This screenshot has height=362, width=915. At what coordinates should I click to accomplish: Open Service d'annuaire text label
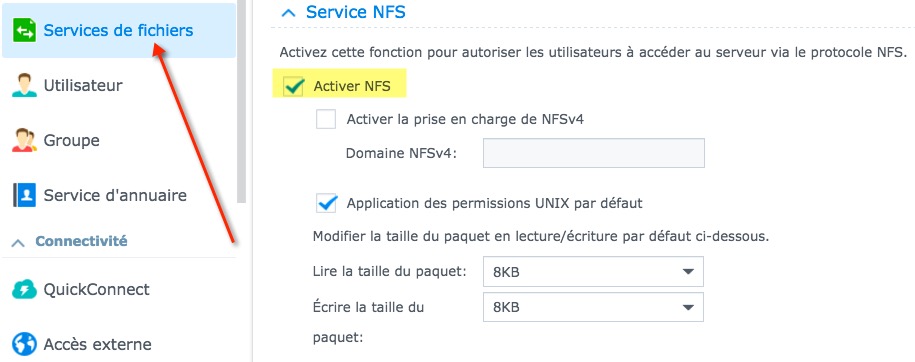115,195
